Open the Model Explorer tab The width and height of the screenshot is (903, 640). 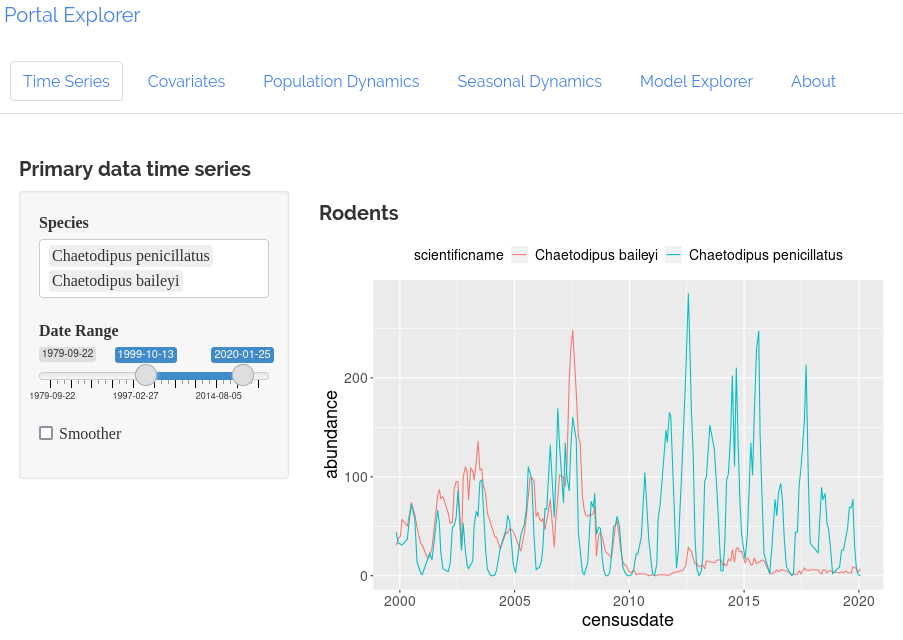pyautogui.click(x=696, y=81)
